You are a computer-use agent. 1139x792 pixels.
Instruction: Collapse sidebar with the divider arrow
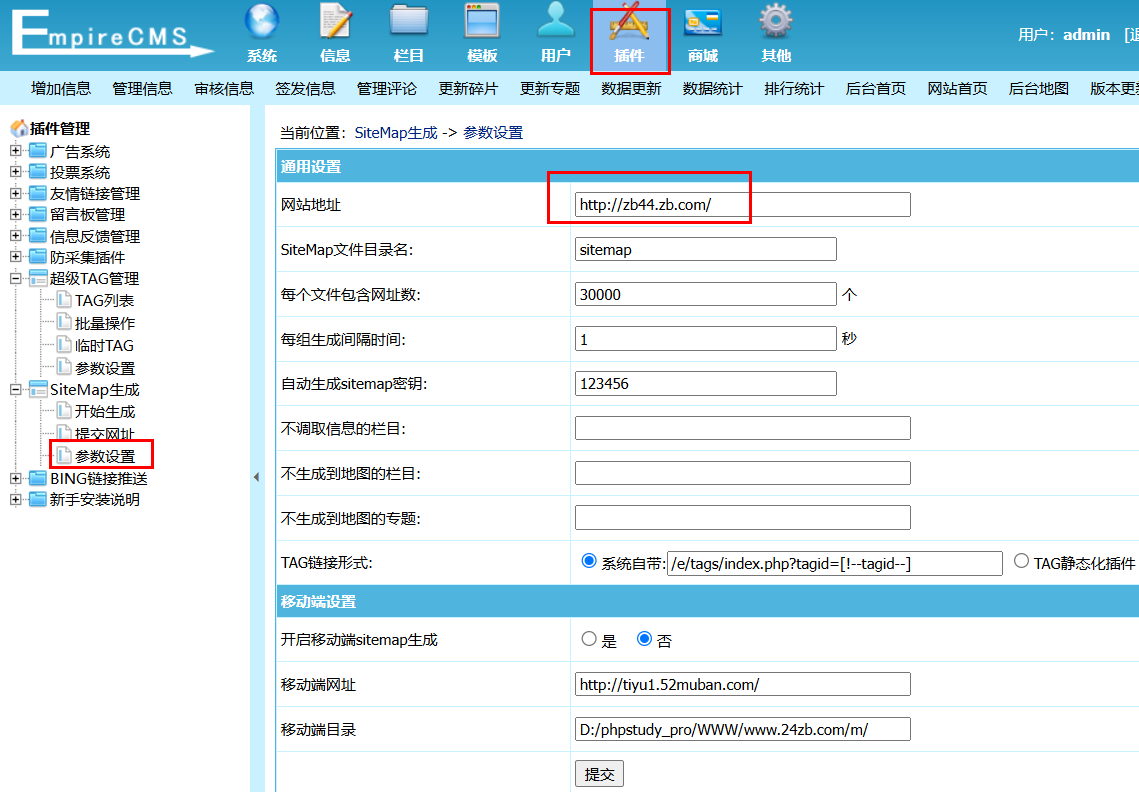point(256,477)
